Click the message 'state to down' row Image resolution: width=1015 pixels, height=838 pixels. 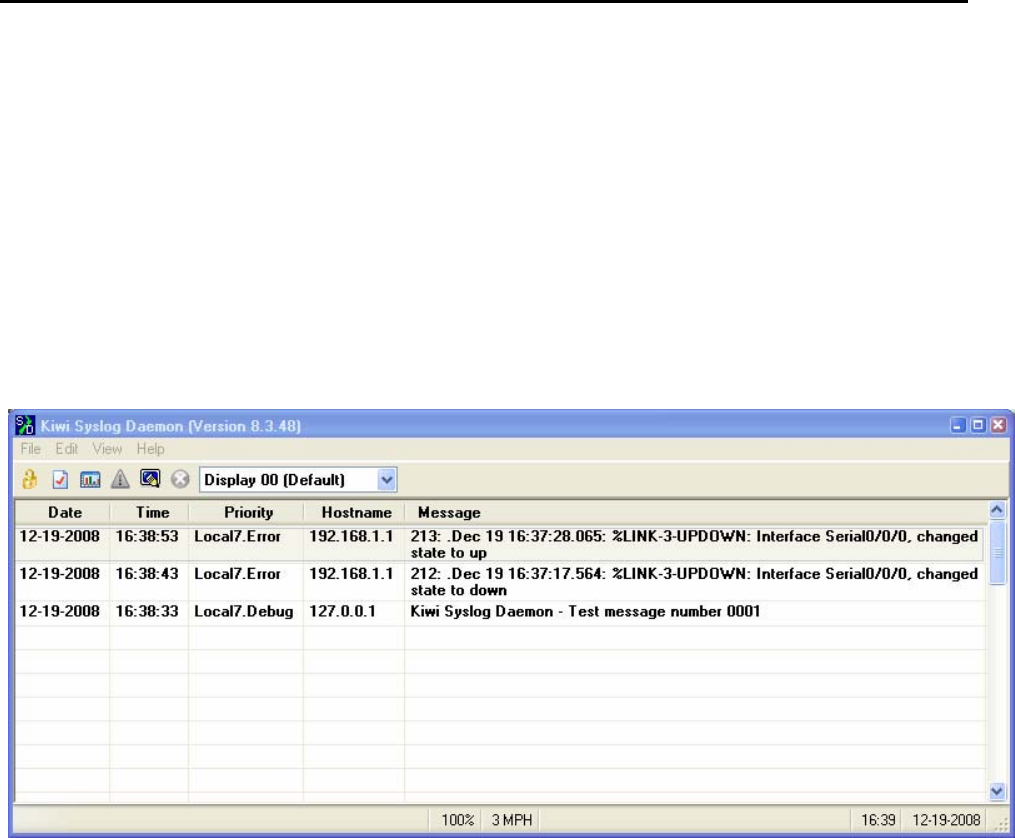click(x=694, y=582)
